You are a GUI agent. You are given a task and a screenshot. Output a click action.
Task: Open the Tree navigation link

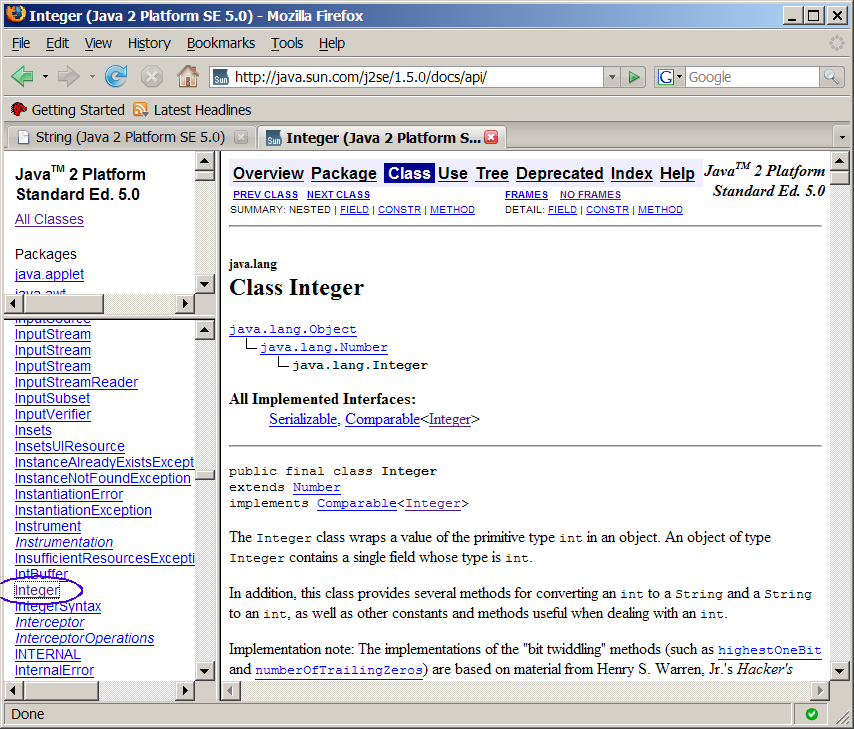point(492,173)
